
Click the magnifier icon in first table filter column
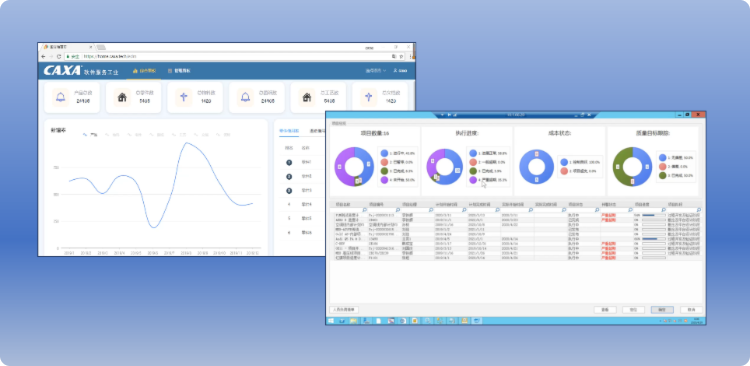coord(364,210)
